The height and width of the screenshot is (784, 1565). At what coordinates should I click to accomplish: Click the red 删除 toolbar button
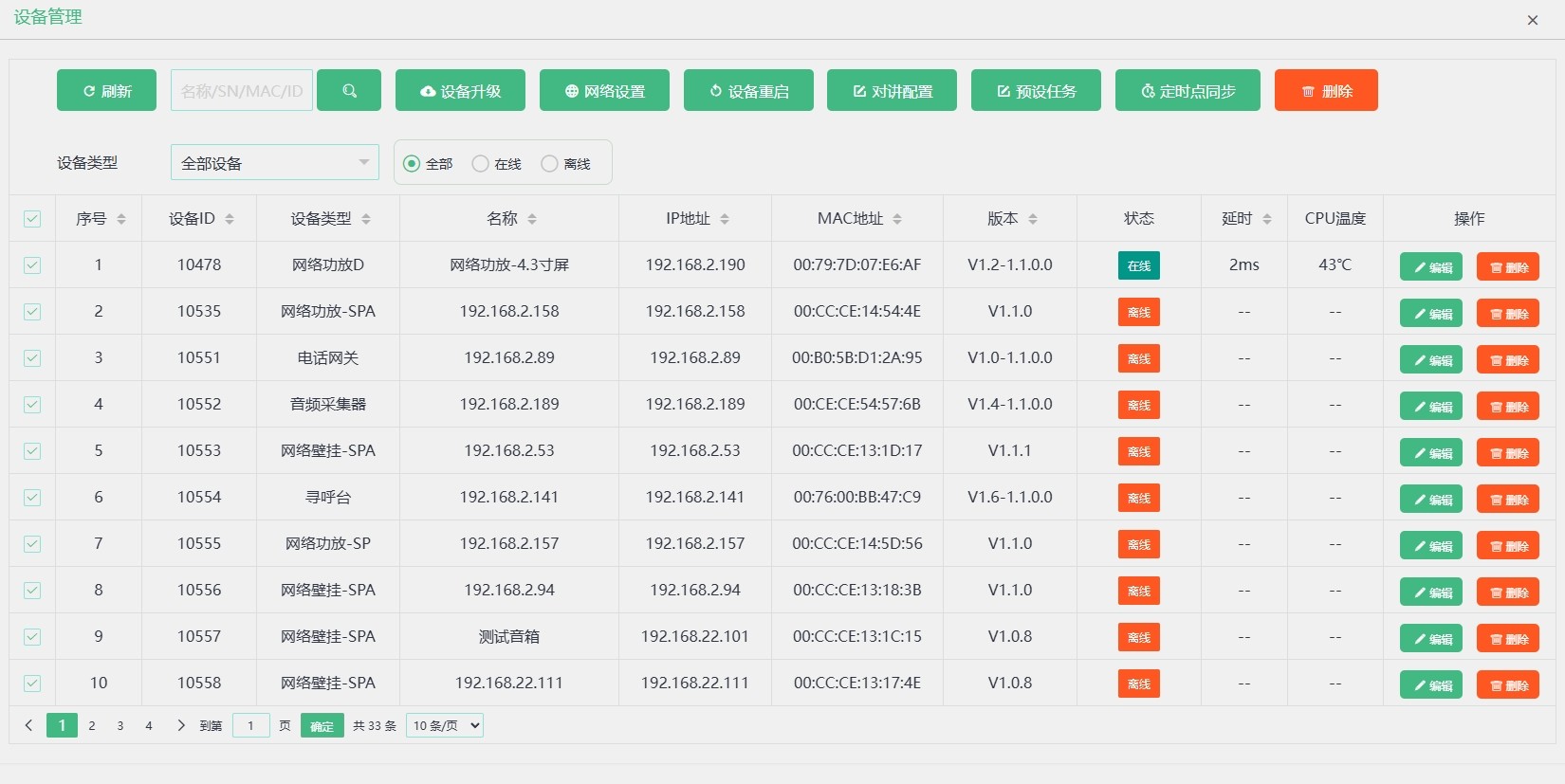pos(1326,91)
